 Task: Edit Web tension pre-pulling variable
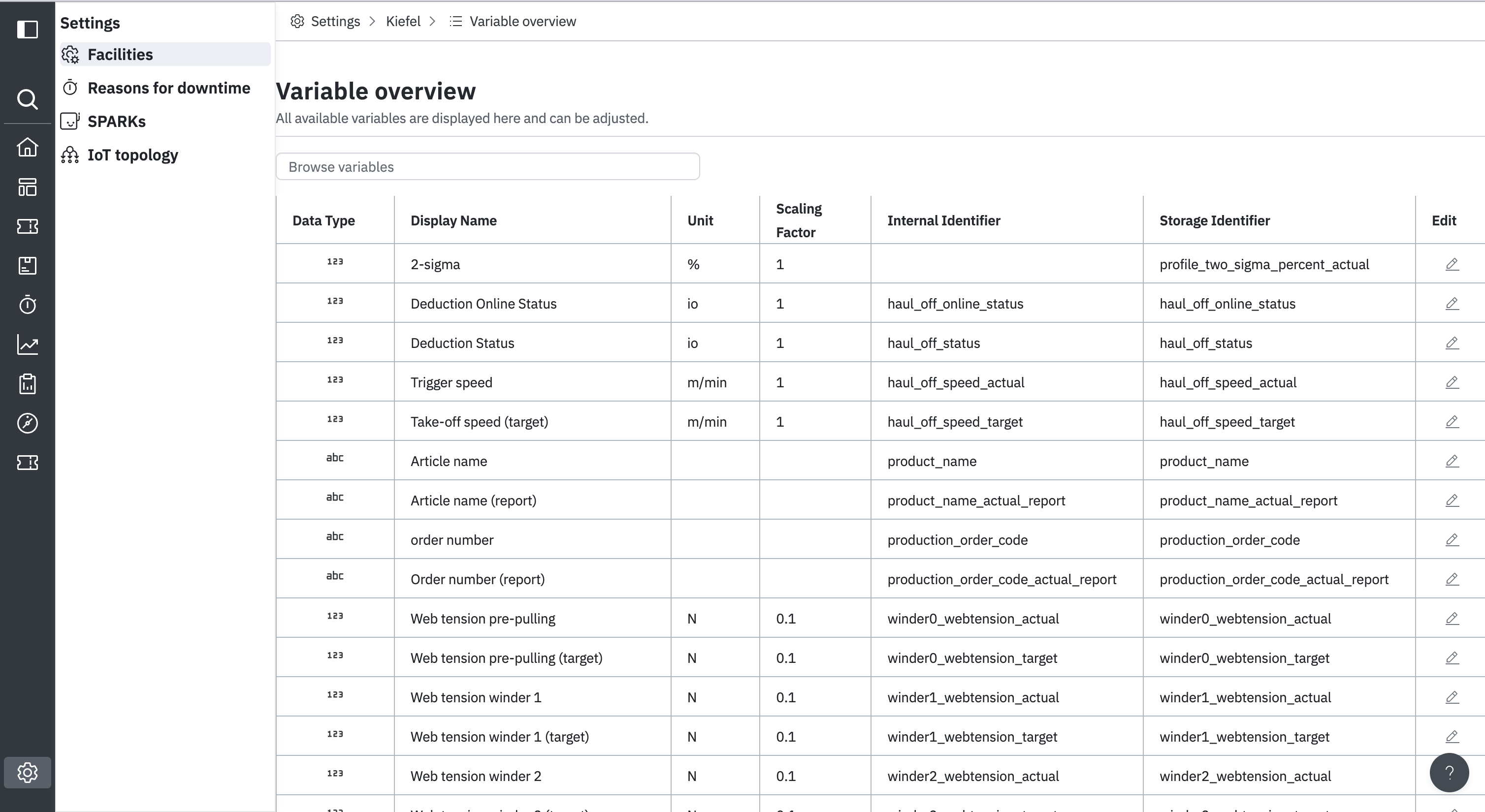pyautogui.click(x=1452, y=619)
